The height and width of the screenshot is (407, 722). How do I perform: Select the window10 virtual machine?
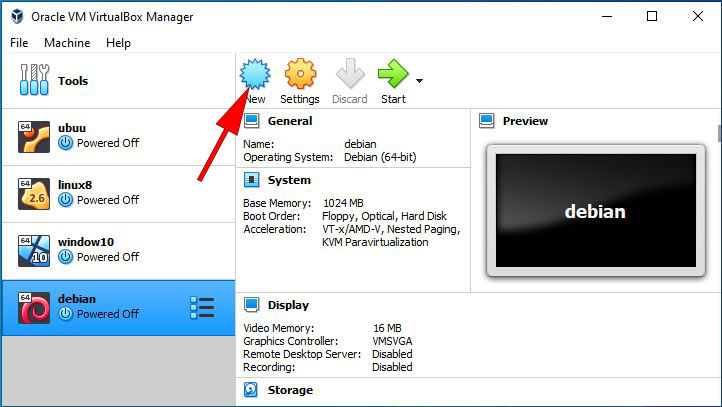[x=118, y=251]
